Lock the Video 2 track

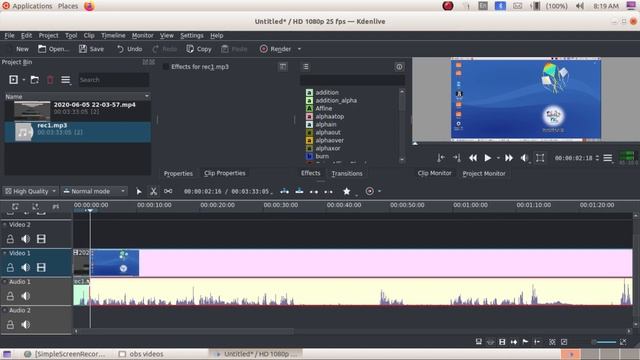(x=10, y=239)
